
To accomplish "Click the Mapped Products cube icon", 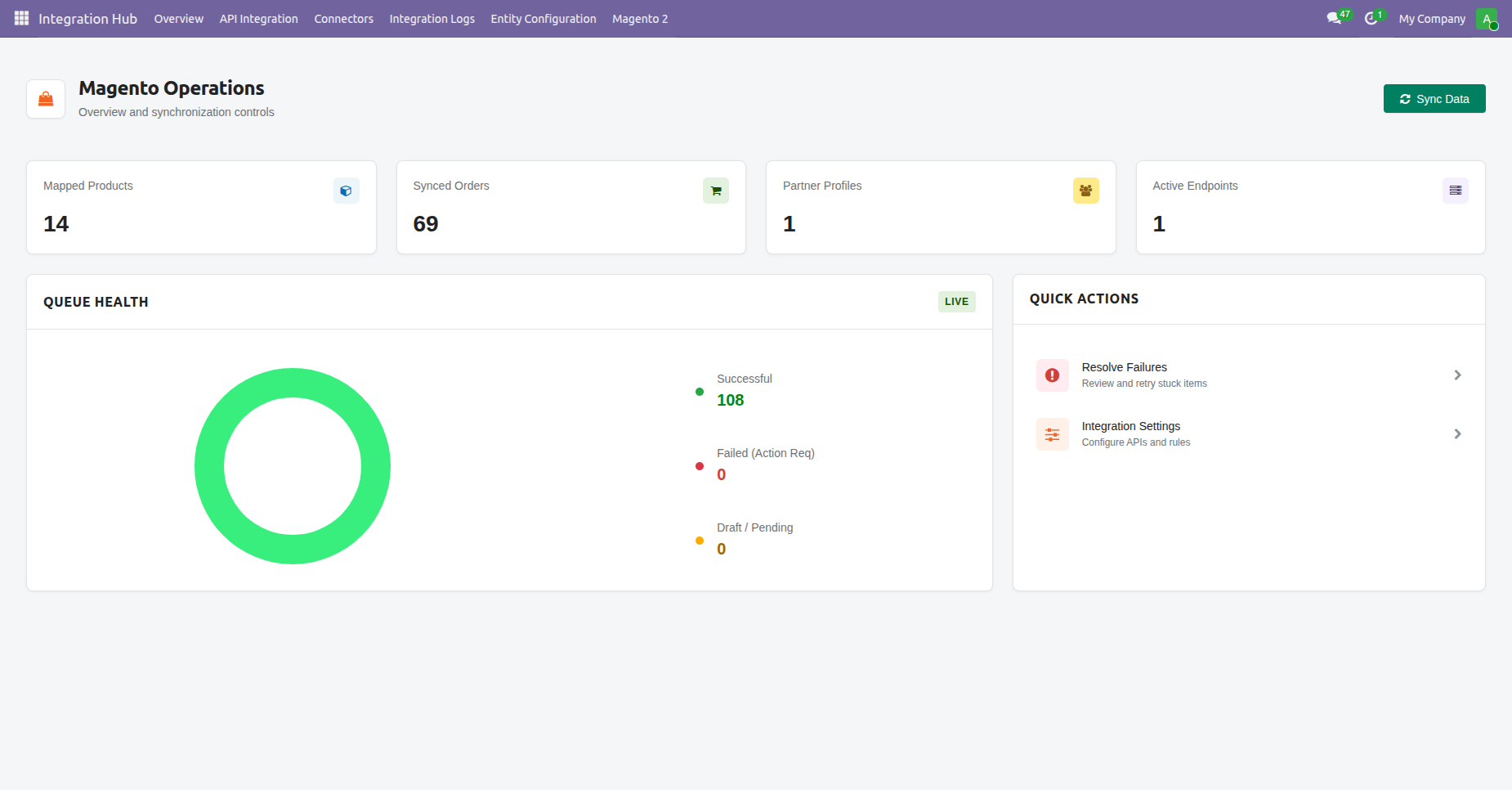I will [347, 191].
